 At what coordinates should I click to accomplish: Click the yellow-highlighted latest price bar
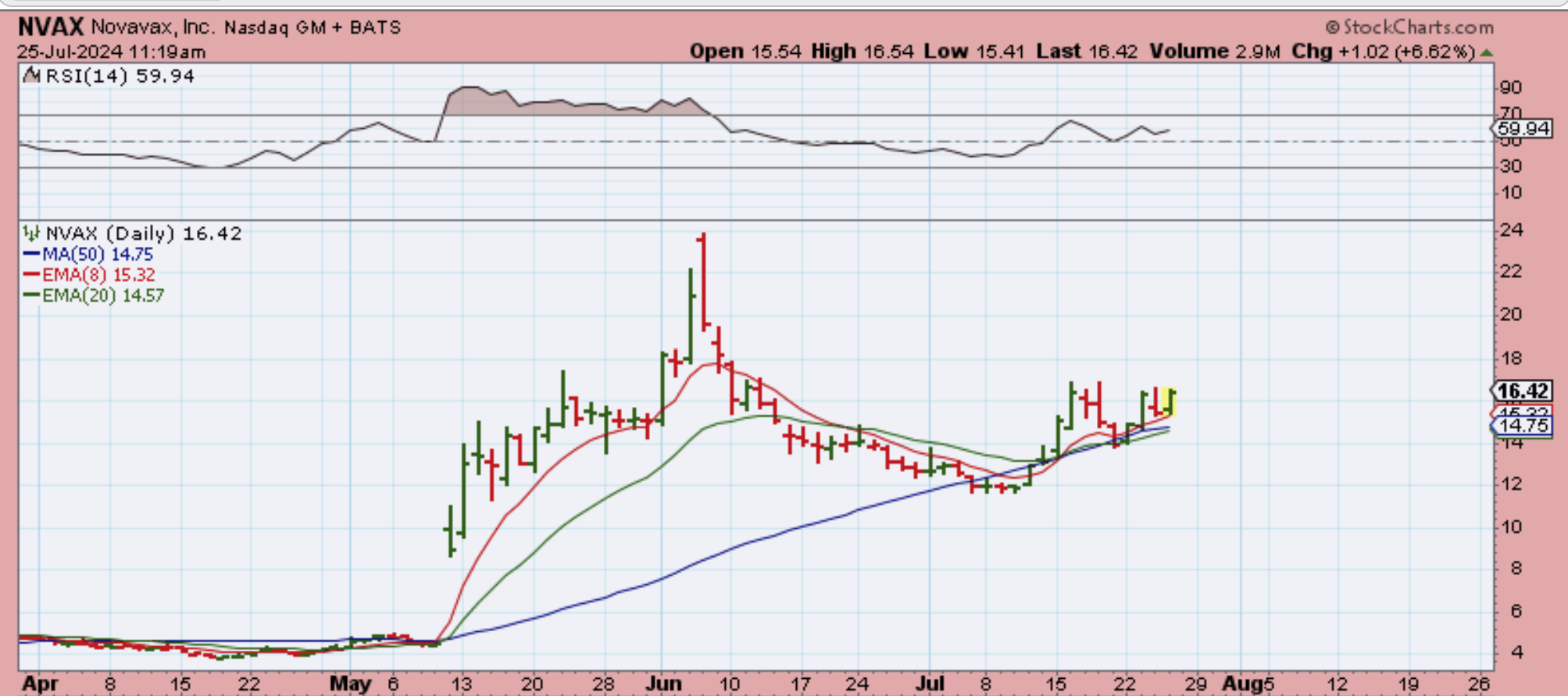tap(1170, 402)
